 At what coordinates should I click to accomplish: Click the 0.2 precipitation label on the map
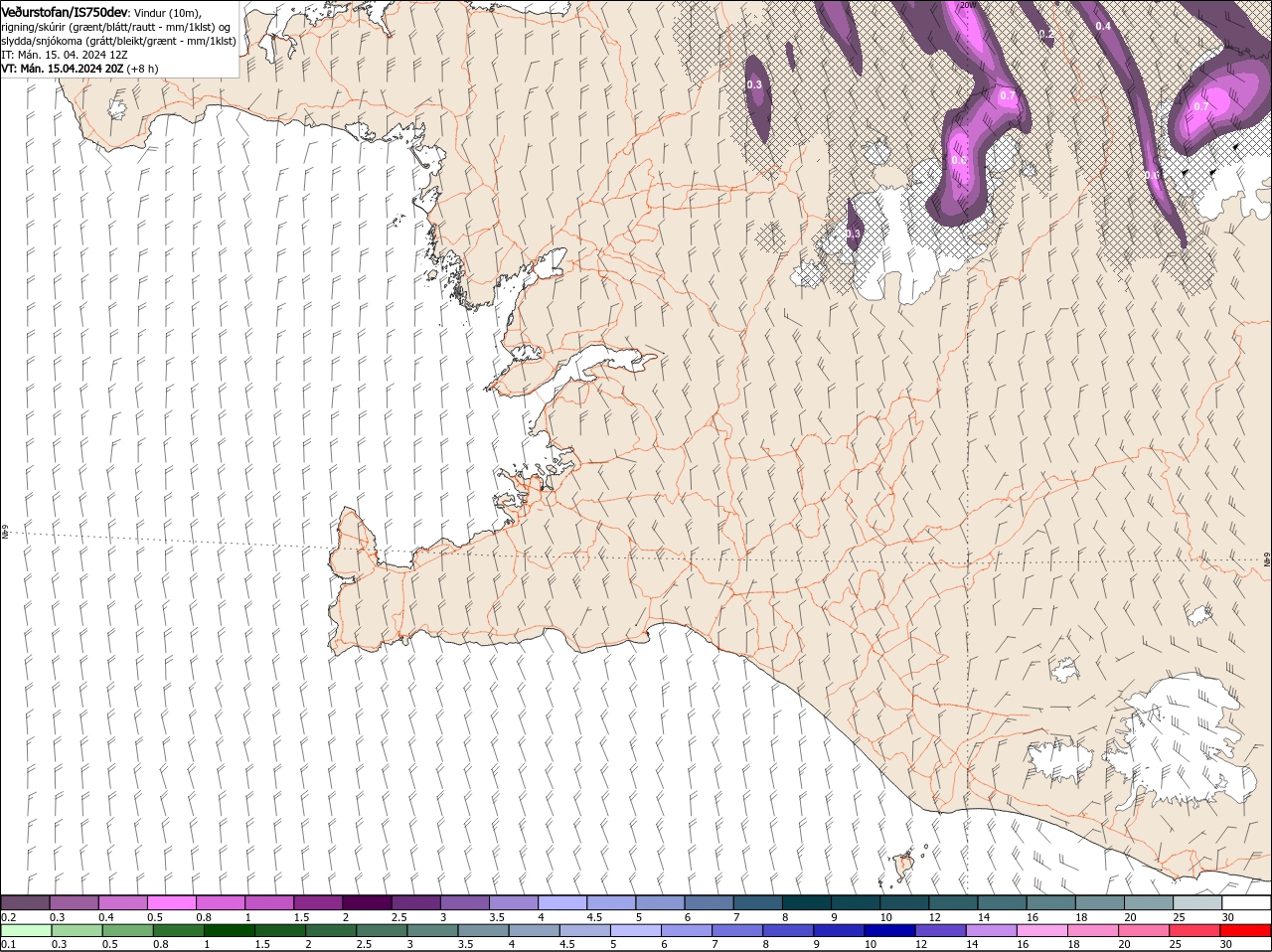coord(1045,34)
